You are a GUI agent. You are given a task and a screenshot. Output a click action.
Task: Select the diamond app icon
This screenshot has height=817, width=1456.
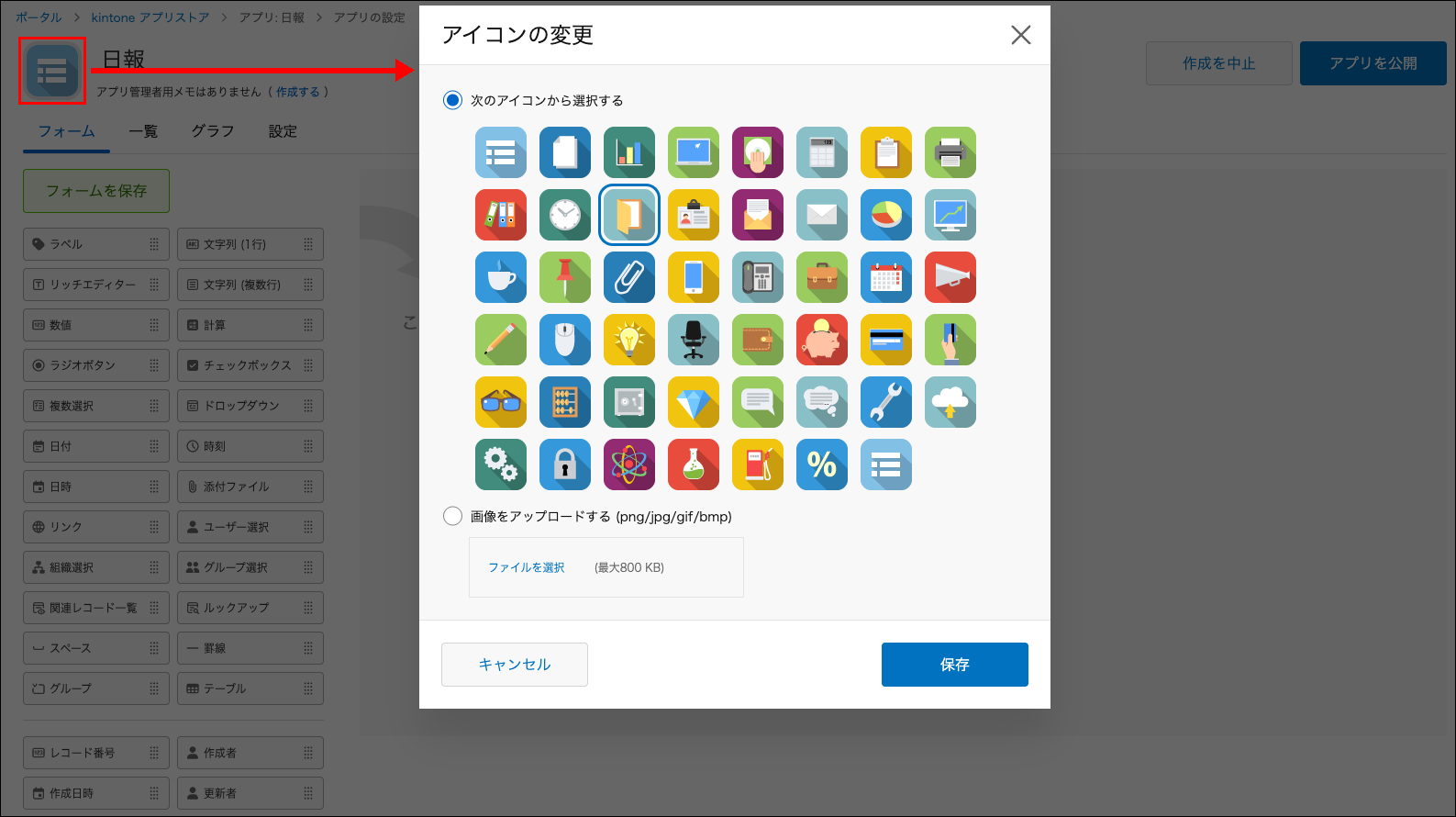694,402
